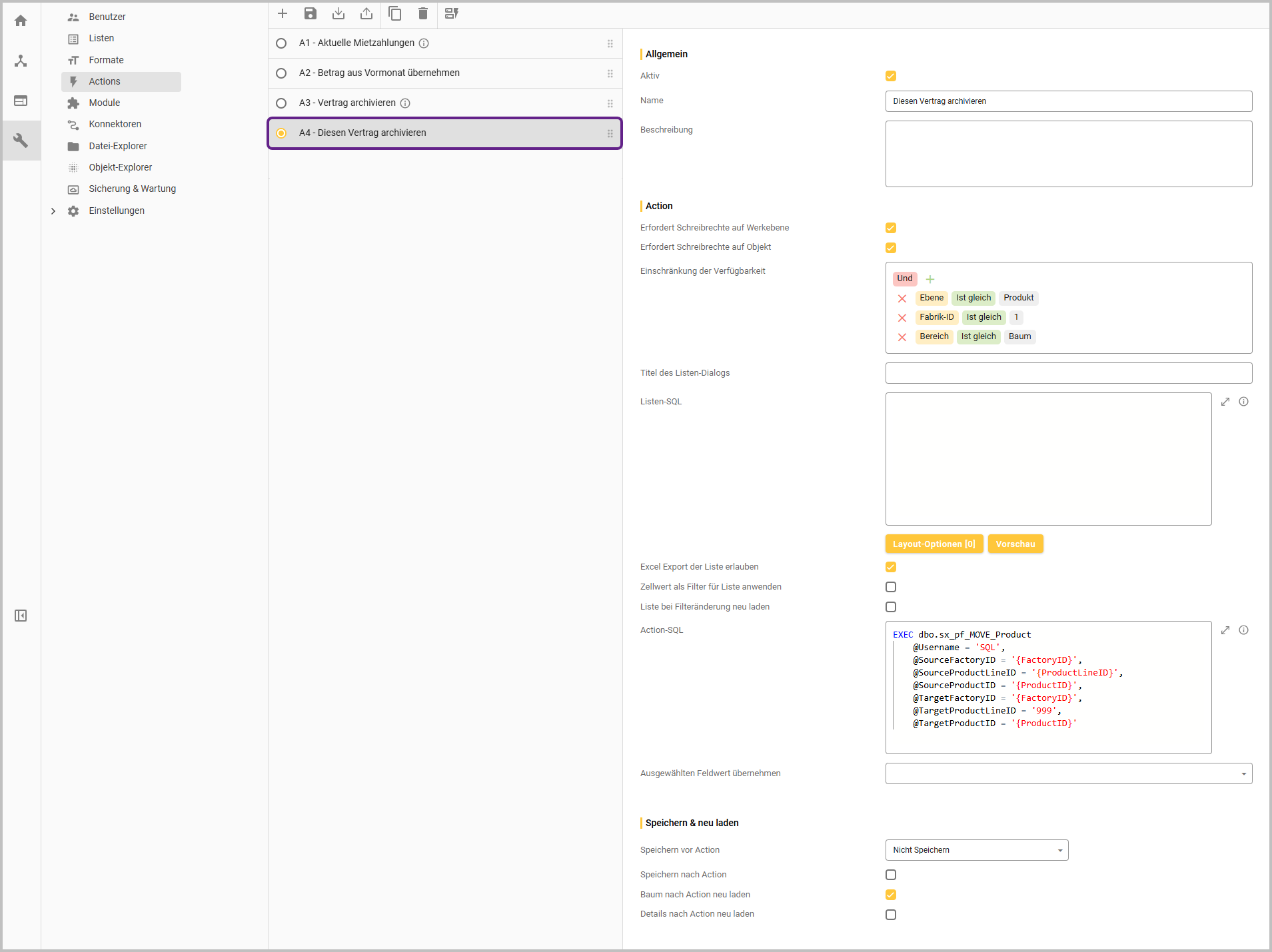Expand the Einstellungen tree node

tap(53, 211)
